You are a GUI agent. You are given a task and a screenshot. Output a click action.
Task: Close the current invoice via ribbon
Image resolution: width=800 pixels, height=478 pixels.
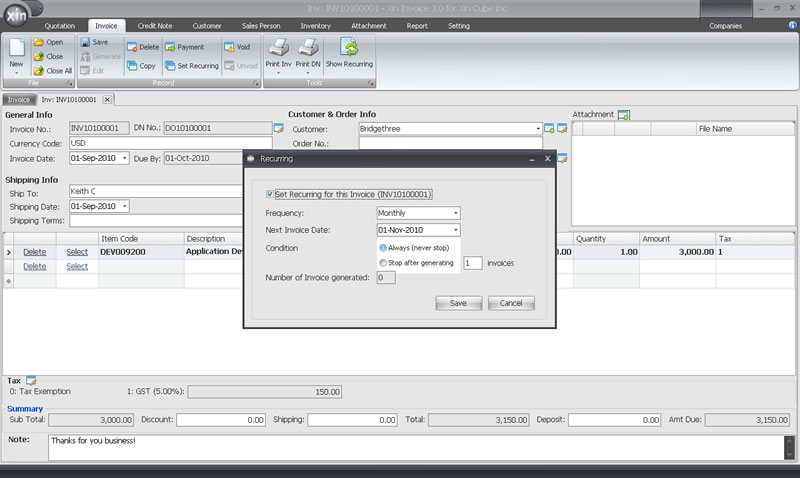coord(48,57)
